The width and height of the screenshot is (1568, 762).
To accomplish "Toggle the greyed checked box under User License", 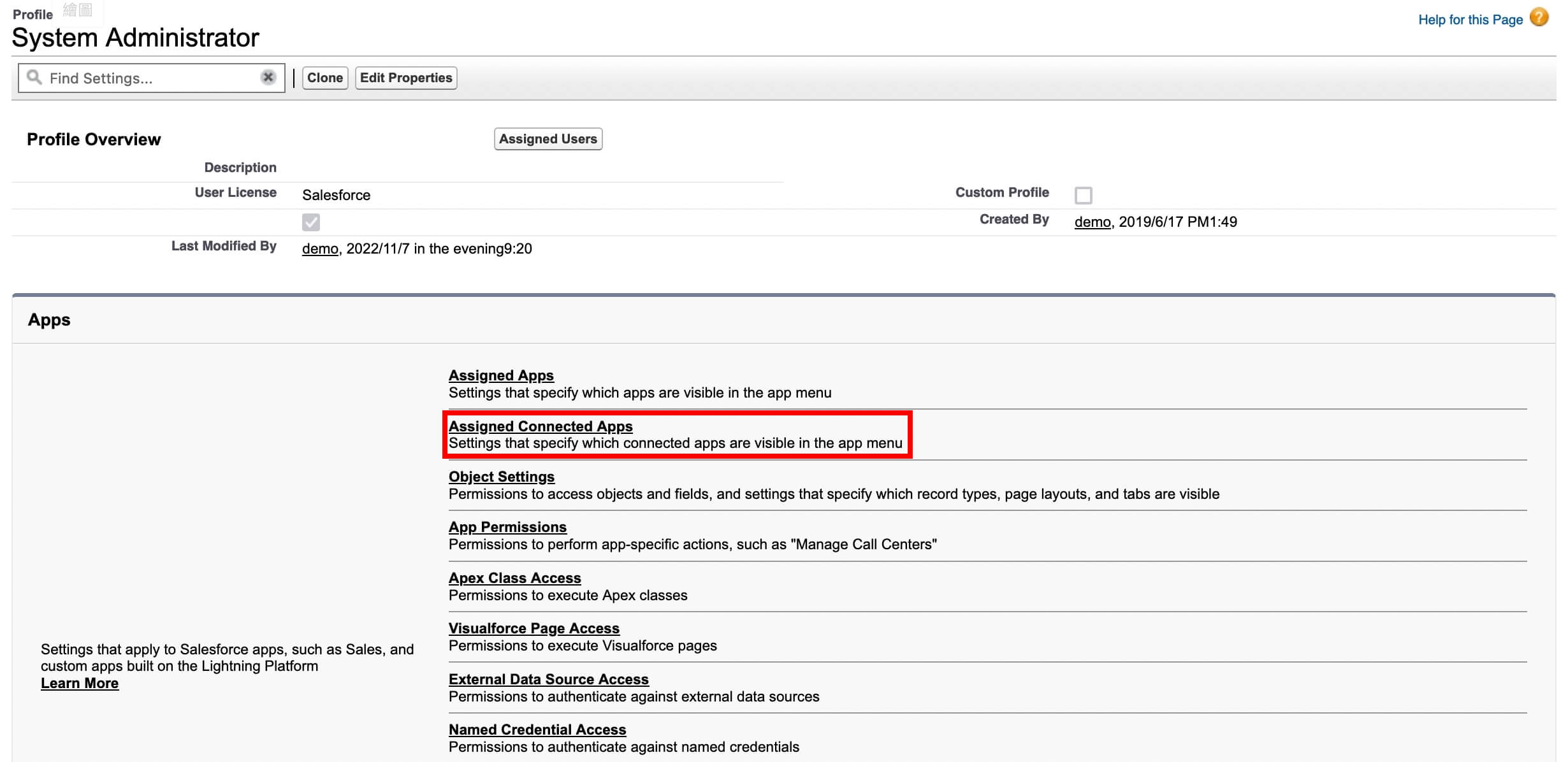I will [x=311, y=222].
